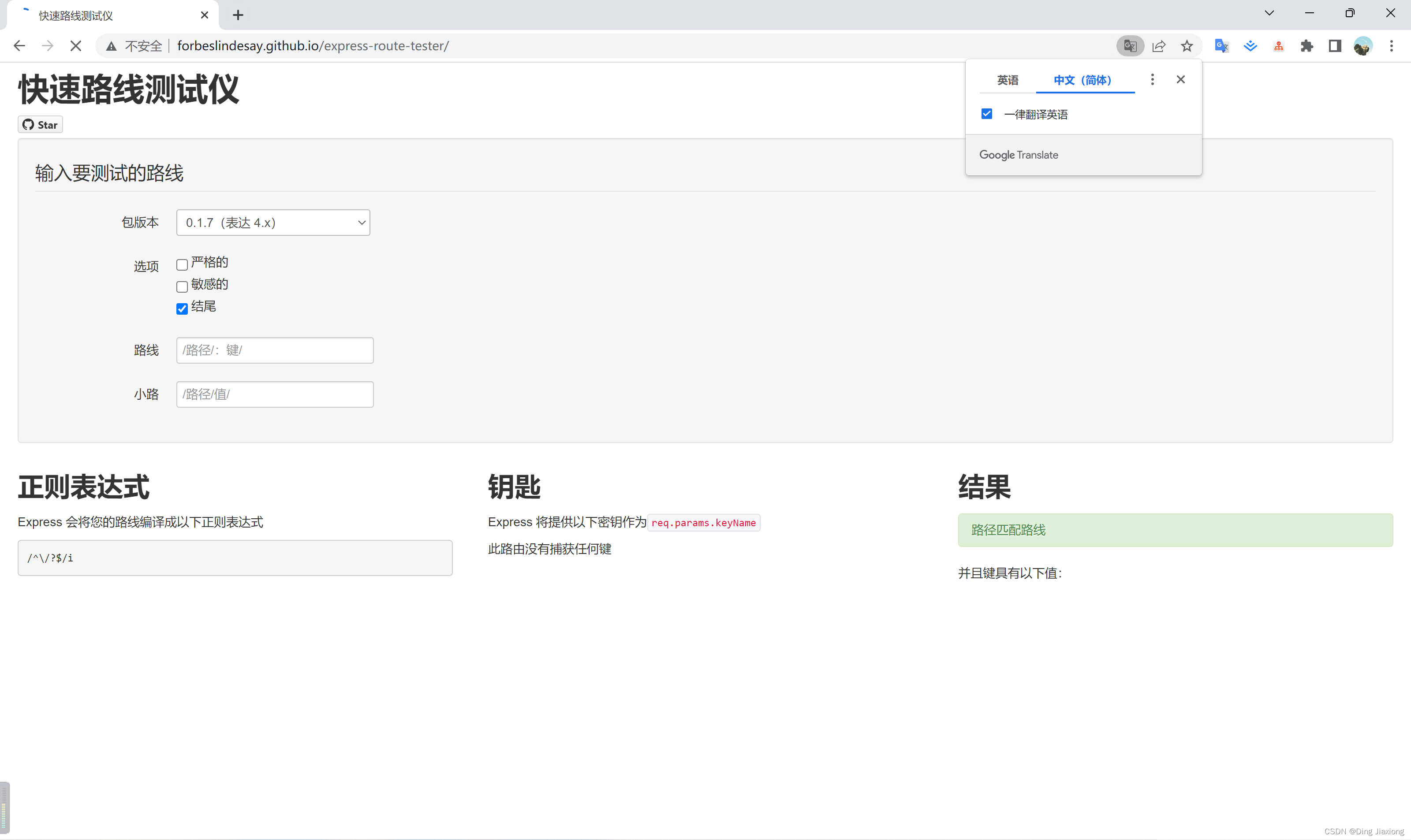
Task: Click the share page icon
Action: [x=1159, y=46]
